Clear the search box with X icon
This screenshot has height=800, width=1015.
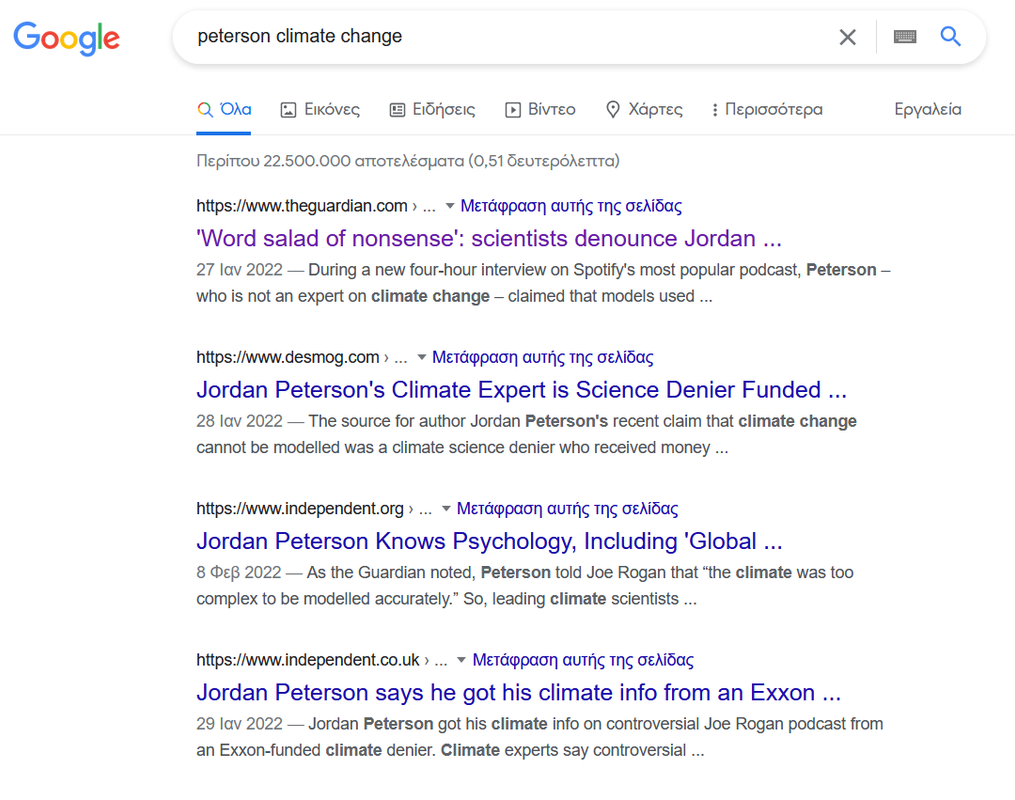pos(847,37)
